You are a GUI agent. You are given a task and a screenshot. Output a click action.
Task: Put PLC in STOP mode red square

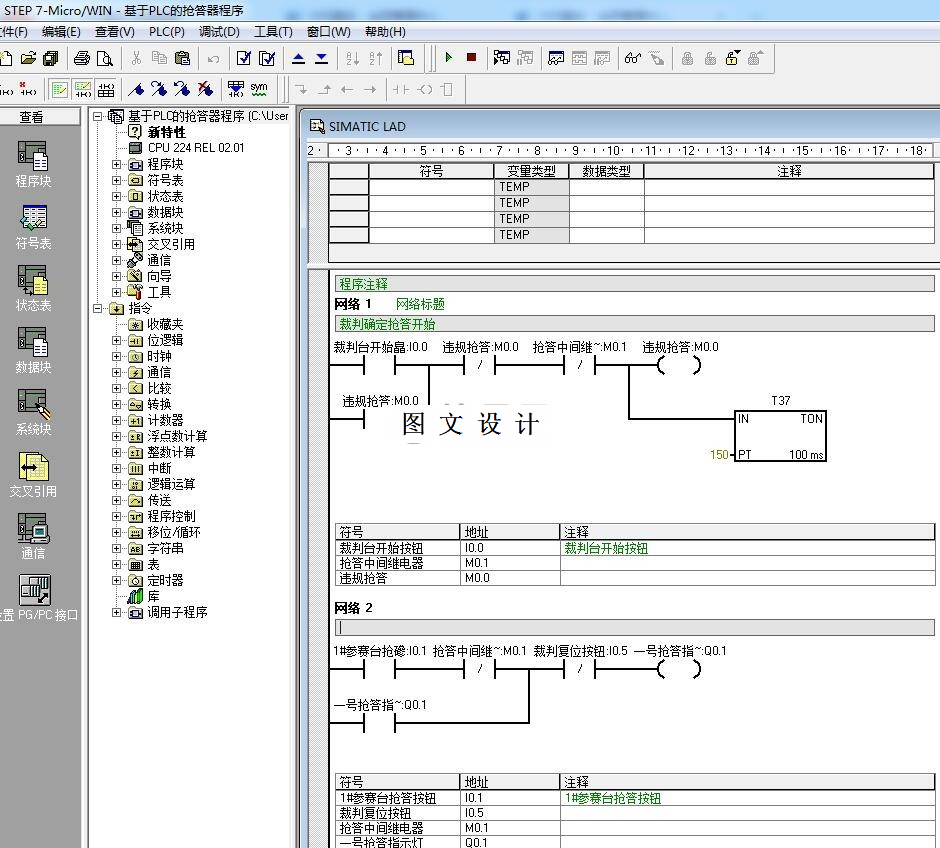(x=471, y=58)
